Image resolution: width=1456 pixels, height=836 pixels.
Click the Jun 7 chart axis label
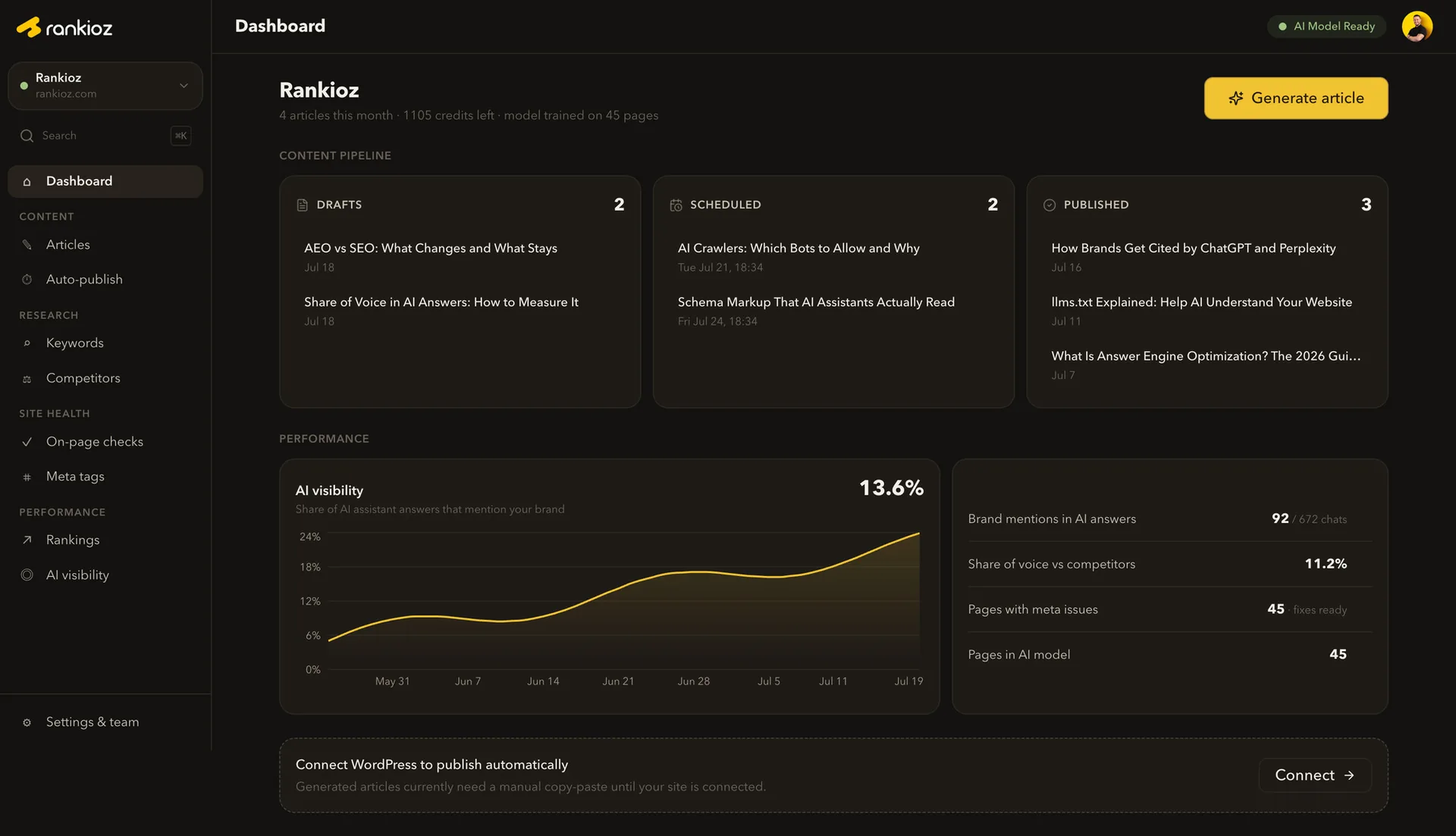[x=468, y=681]
